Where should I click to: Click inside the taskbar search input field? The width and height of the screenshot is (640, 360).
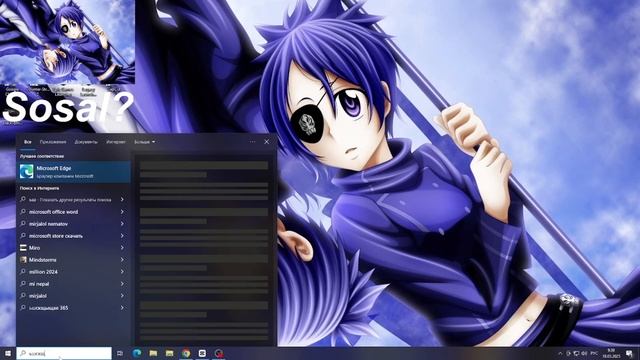point(64,353)
